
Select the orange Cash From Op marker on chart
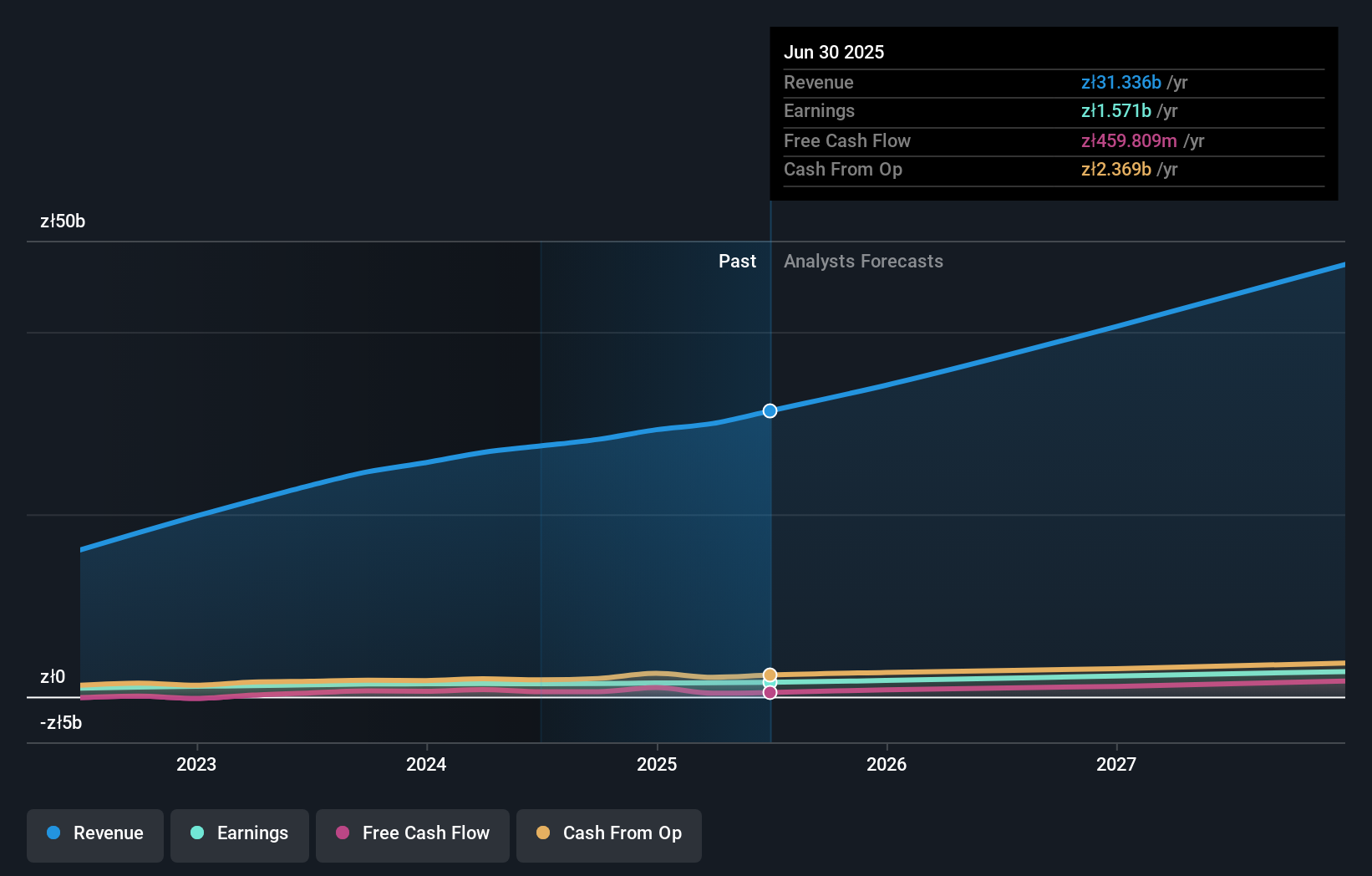coord(770,675)
